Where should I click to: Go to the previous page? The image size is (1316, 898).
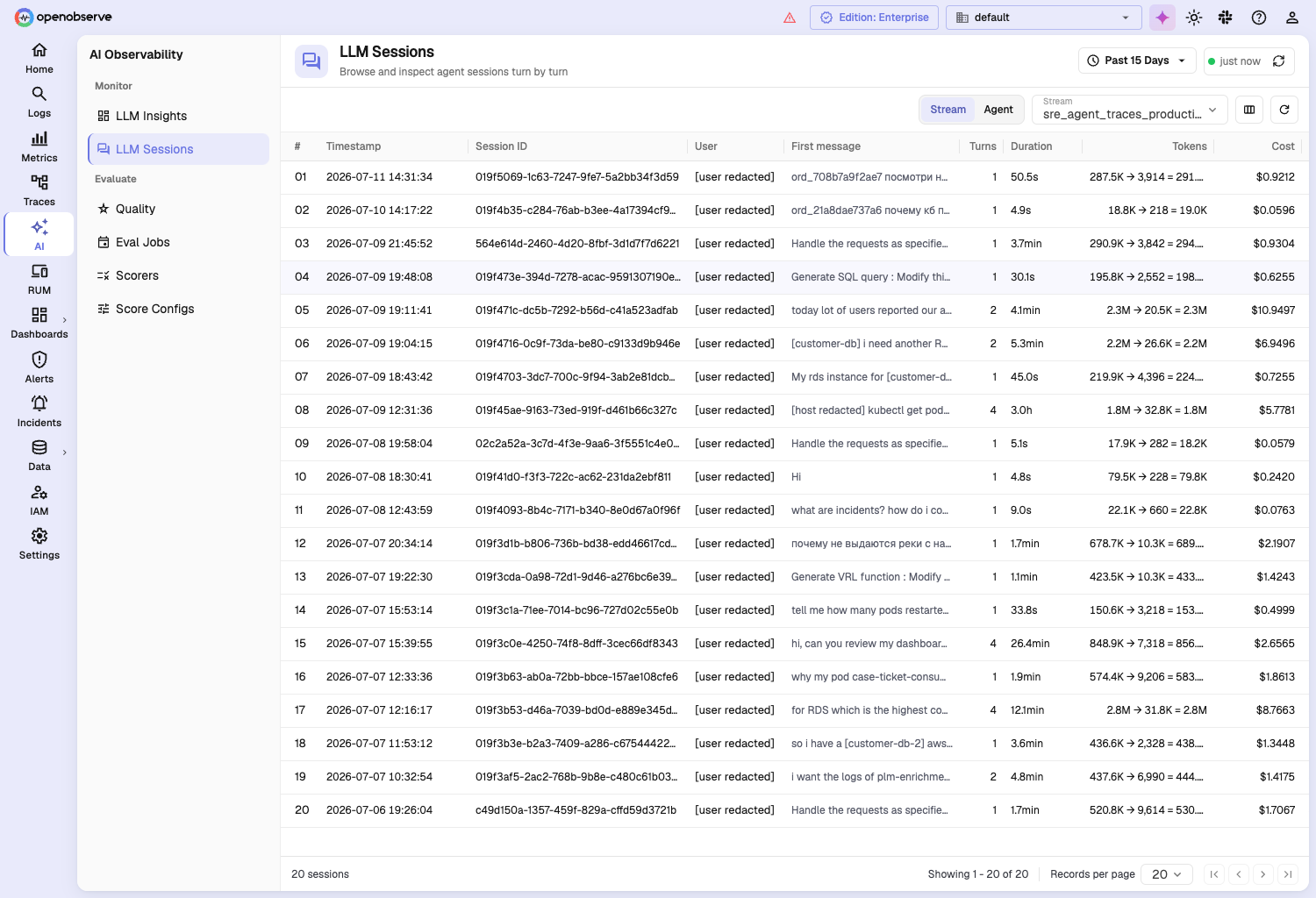(1239, 874)
